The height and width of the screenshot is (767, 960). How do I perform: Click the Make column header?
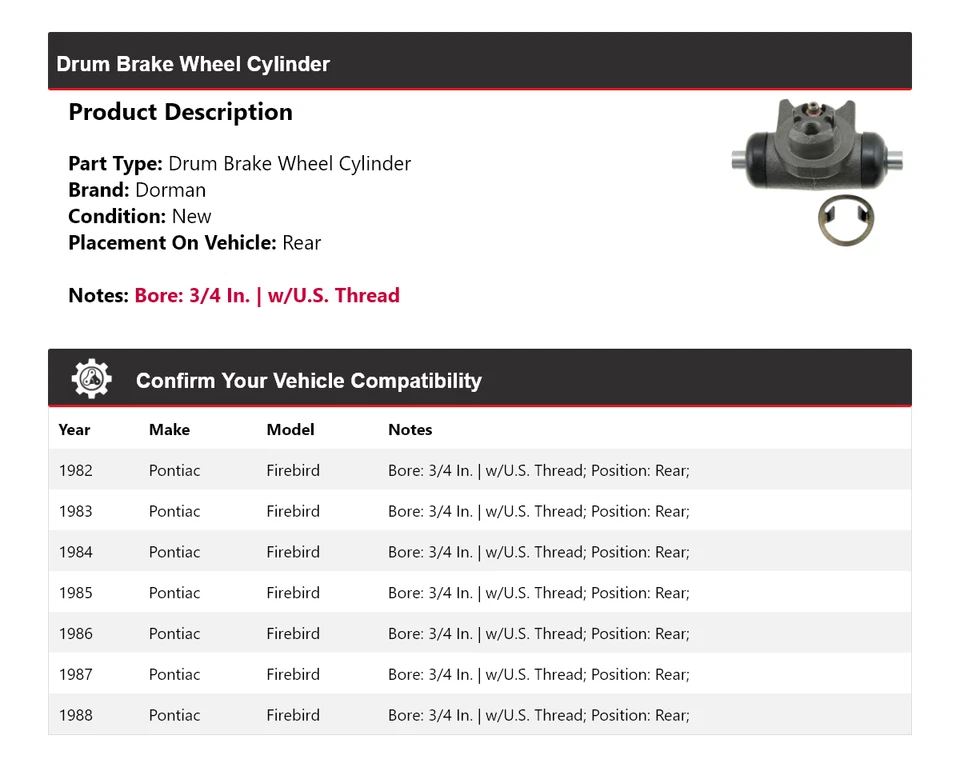[169, 430]
